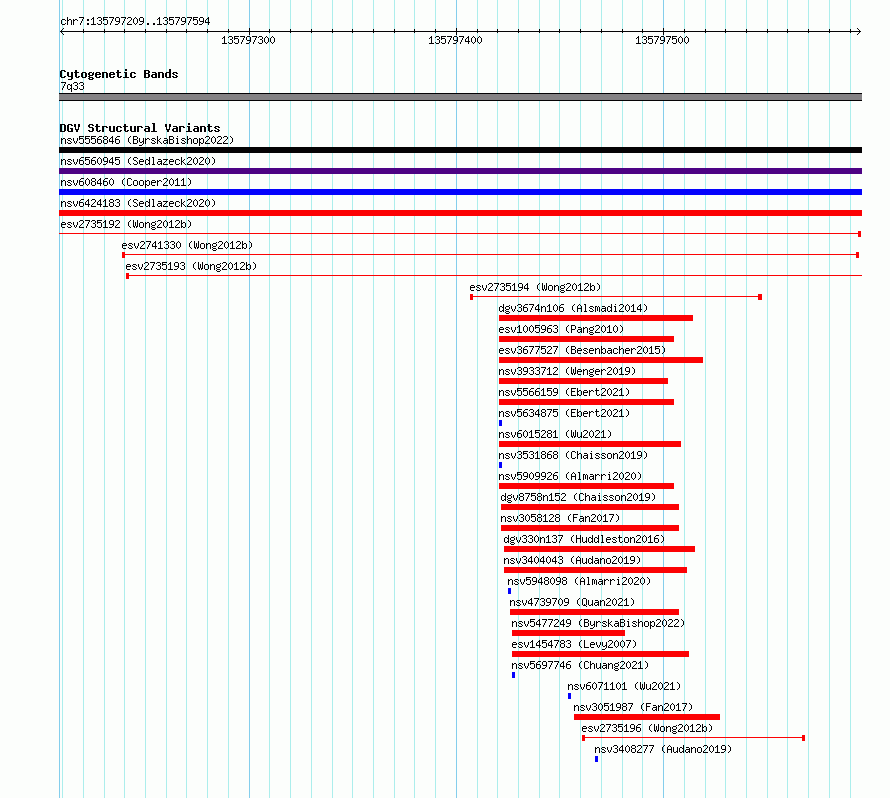Click nsv3404043 (Audano2019) label

(x=572, y=560)
